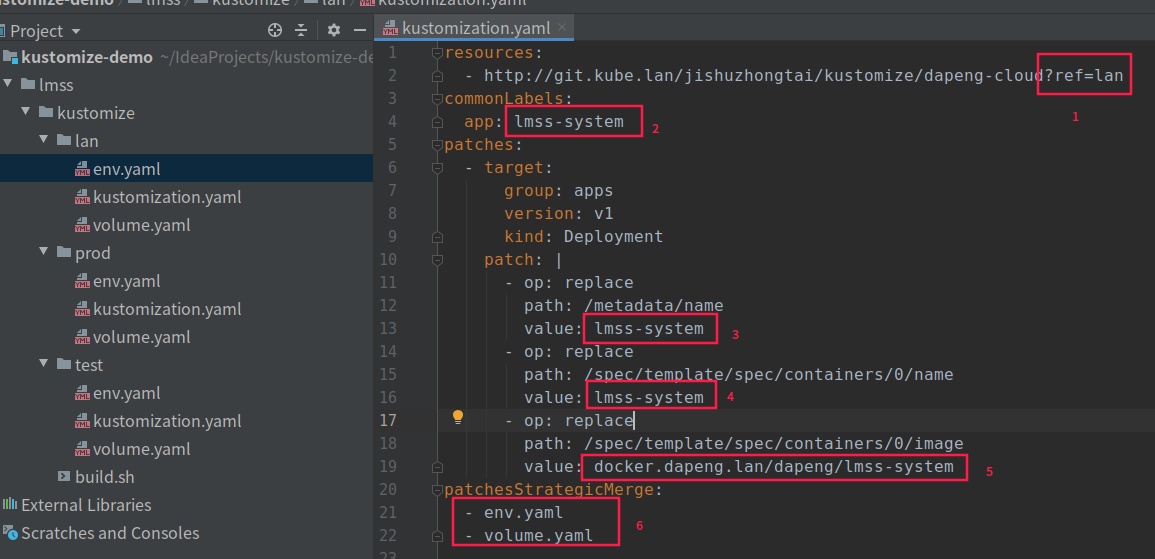Image resolution: width=1155 pixels, height=559 pixels.
Task: Fold the patches block at line 5
Action: (x=438, y=144)
